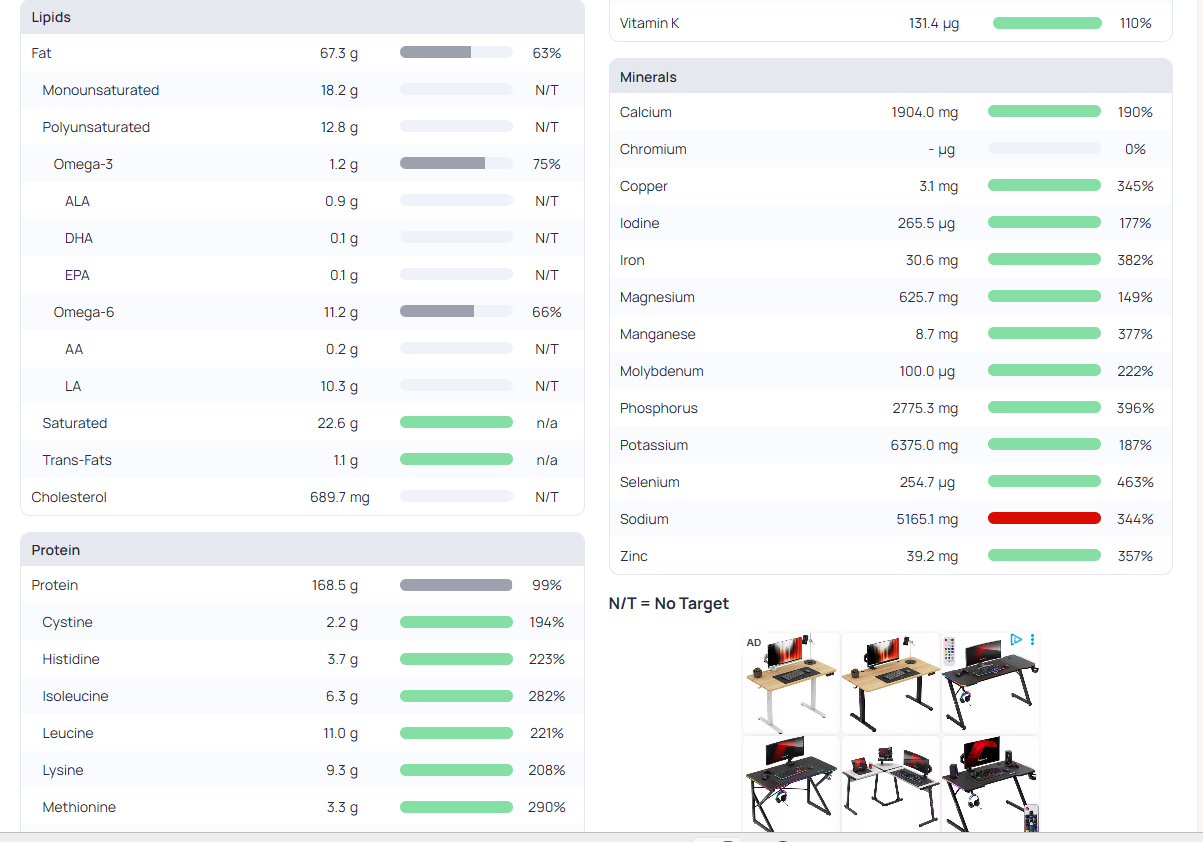The image size is (1203, 842).
Task: Click the Fat 63% progress bar
Action: 456,53
